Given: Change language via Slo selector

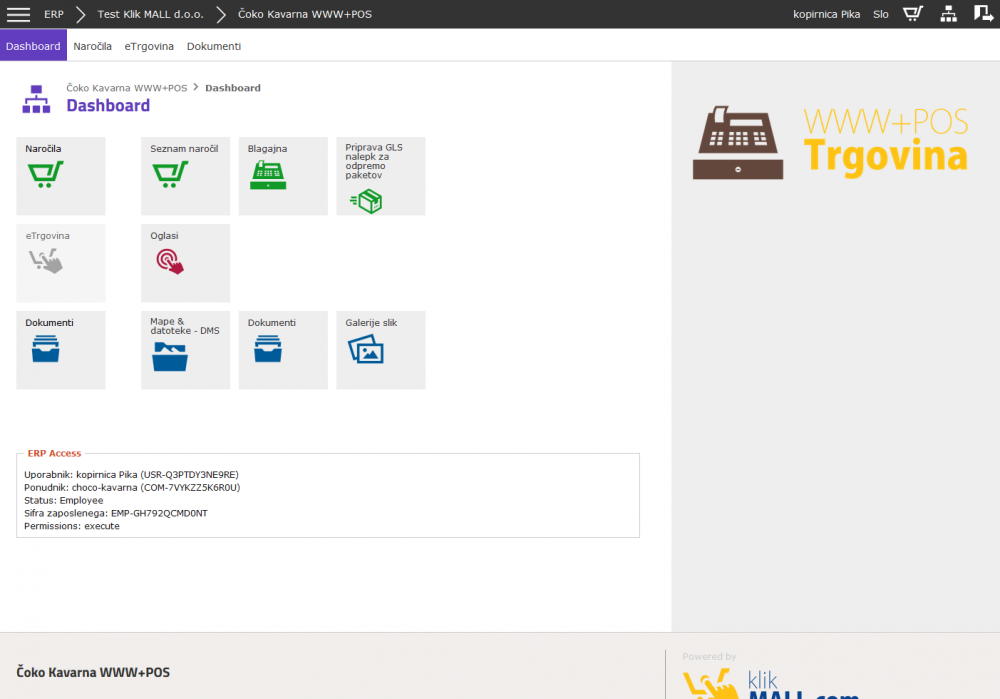Looking at the screenshot, I should click(x=880, y=15).
